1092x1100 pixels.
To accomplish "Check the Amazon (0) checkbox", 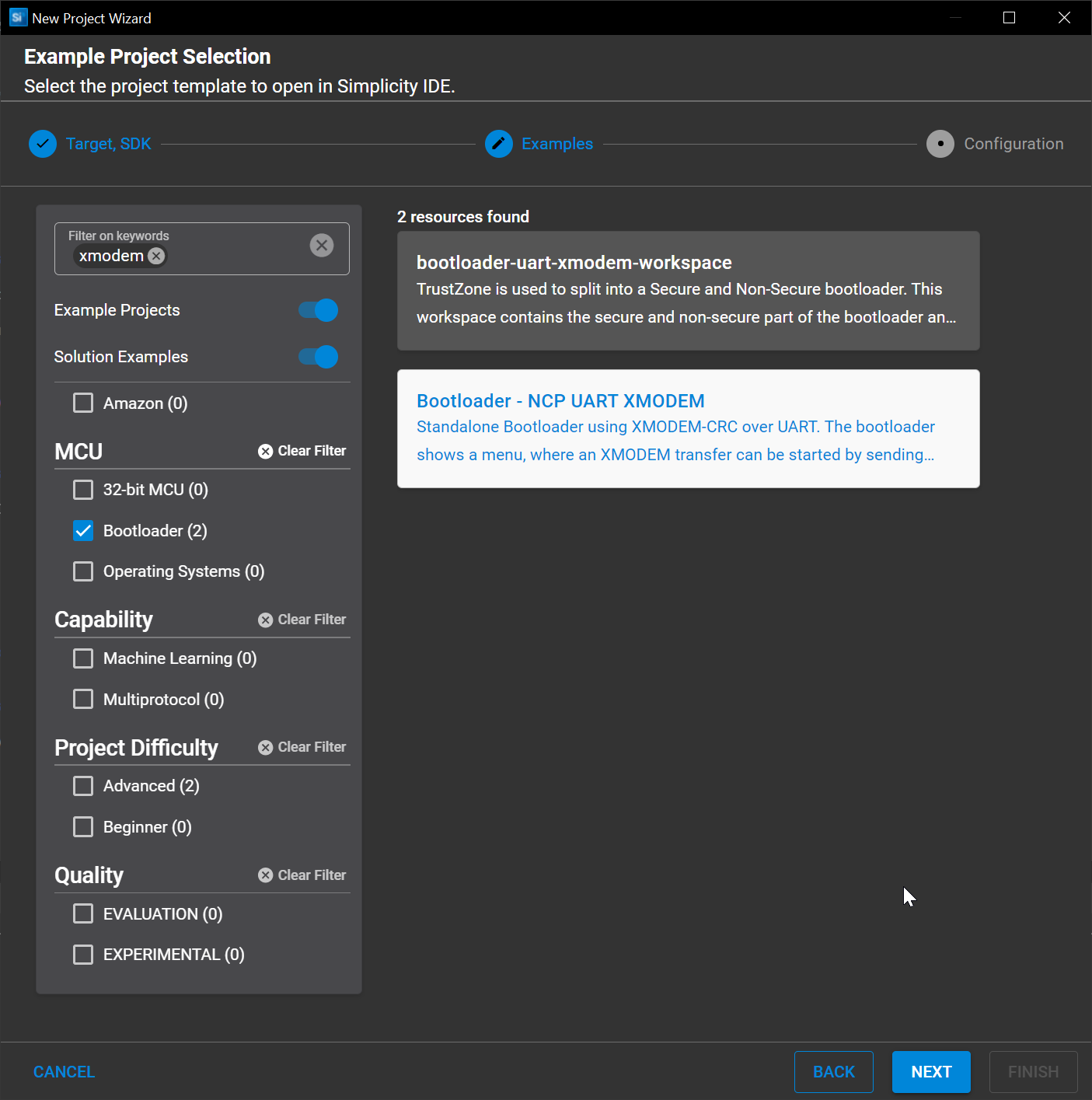I will (83, 403).
